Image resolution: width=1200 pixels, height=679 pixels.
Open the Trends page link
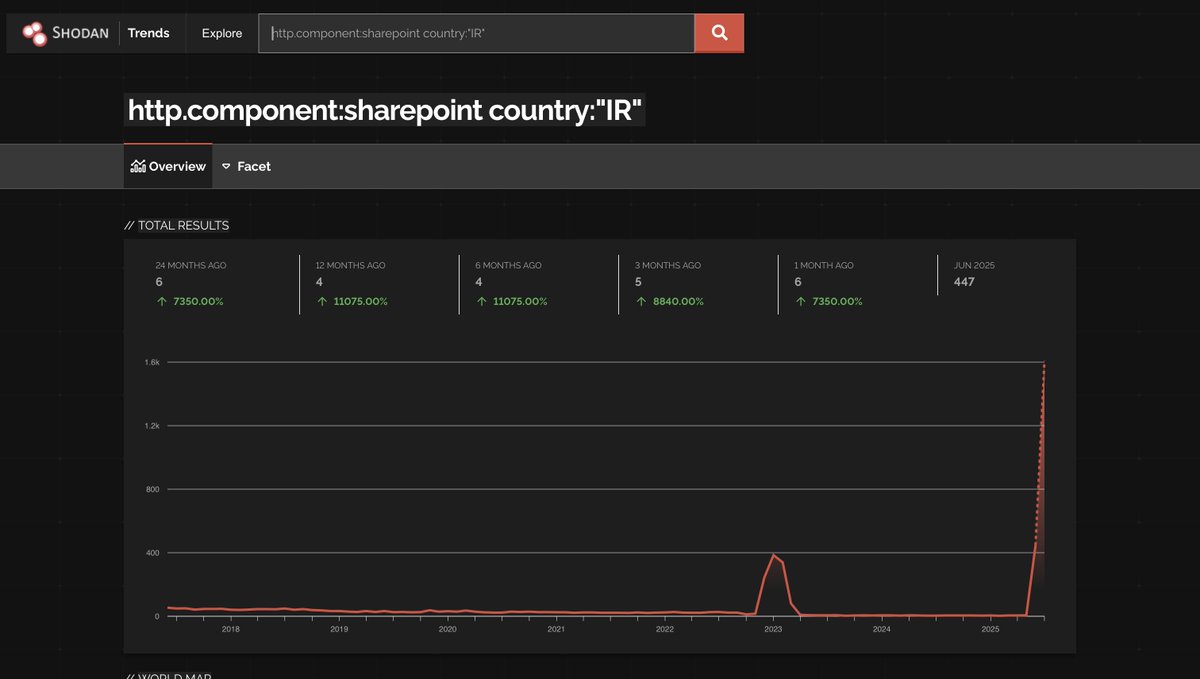click(x=149, y=33)
